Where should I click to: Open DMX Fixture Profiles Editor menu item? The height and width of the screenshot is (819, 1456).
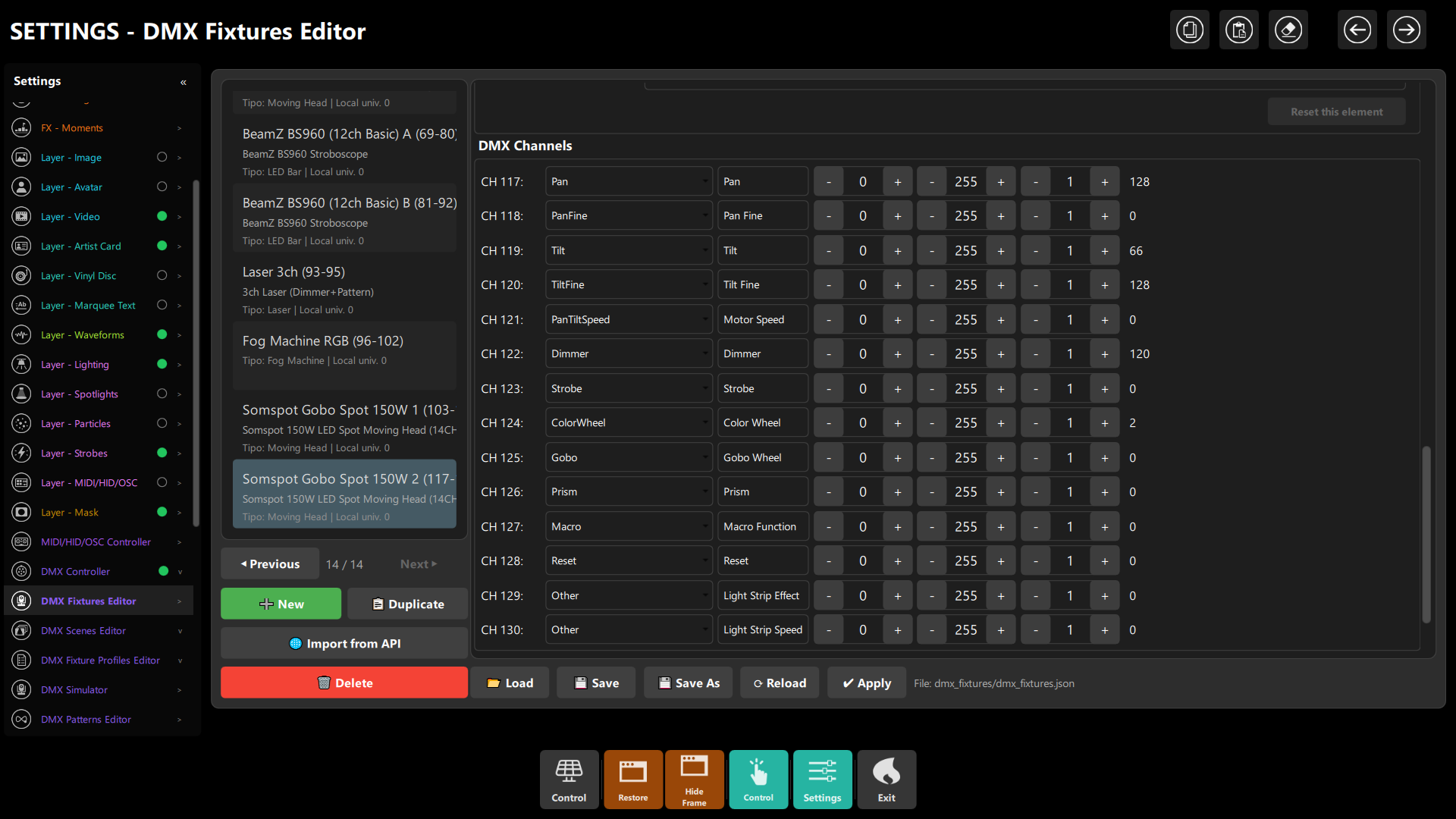pyautogui.click(x=99, y=661)
